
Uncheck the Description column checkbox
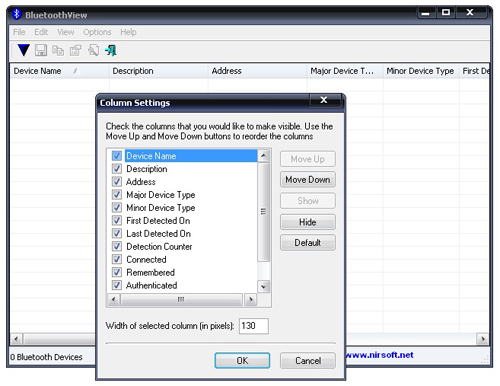tap(117, 169)
